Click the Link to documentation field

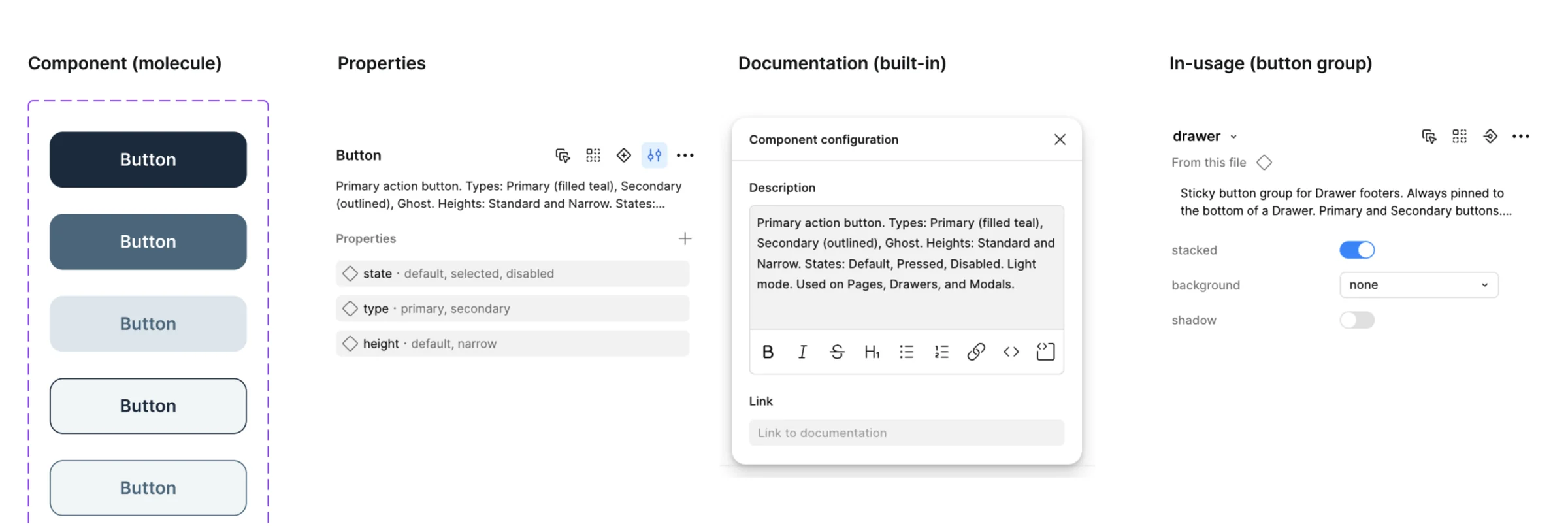pyautogui.click(x=906, y=433)
